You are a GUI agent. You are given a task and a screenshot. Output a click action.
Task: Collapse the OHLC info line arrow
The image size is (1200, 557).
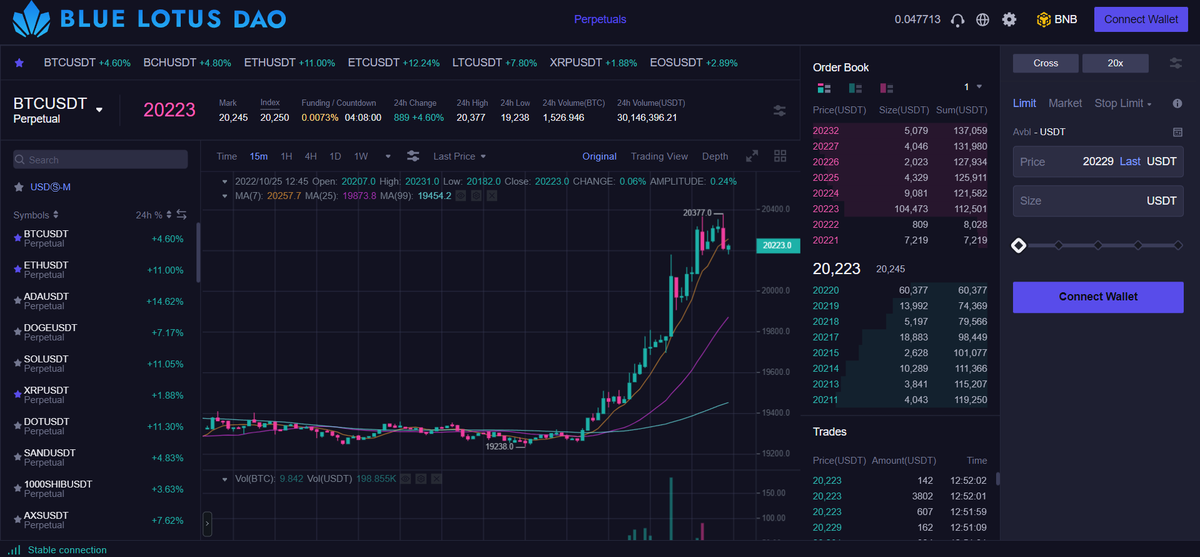[x=225, y=182]
